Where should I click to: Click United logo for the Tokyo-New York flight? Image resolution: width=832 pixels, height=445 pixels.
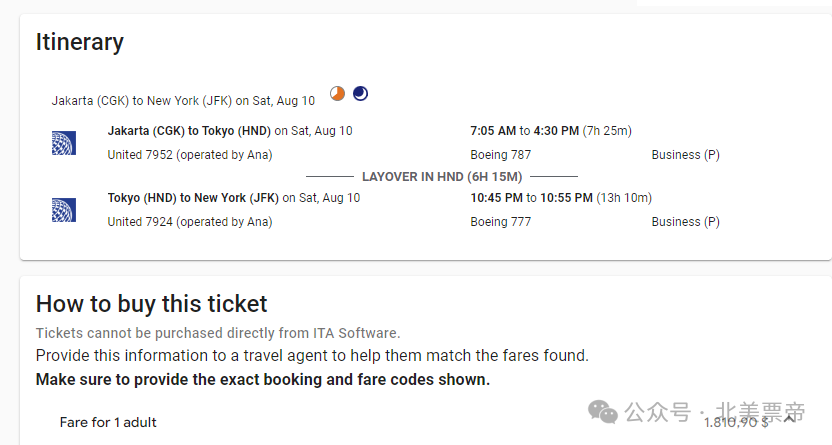(64, 210)
